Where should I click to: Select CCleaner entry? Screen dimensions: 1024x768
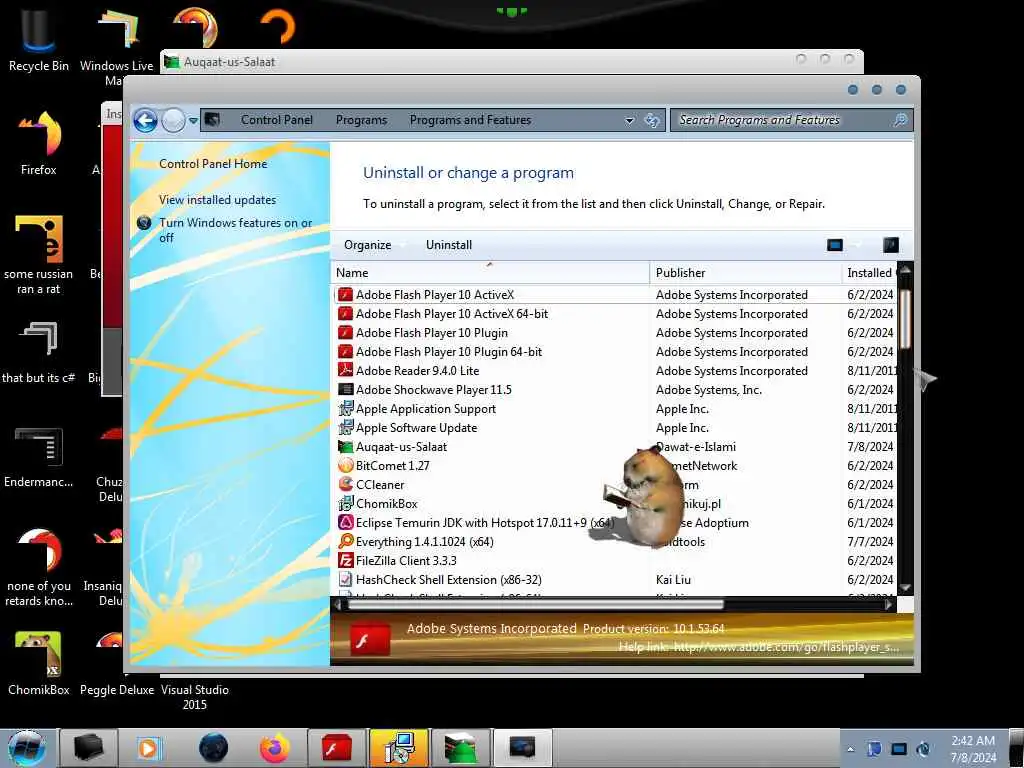pyautogui.click(x=615, y=485)
